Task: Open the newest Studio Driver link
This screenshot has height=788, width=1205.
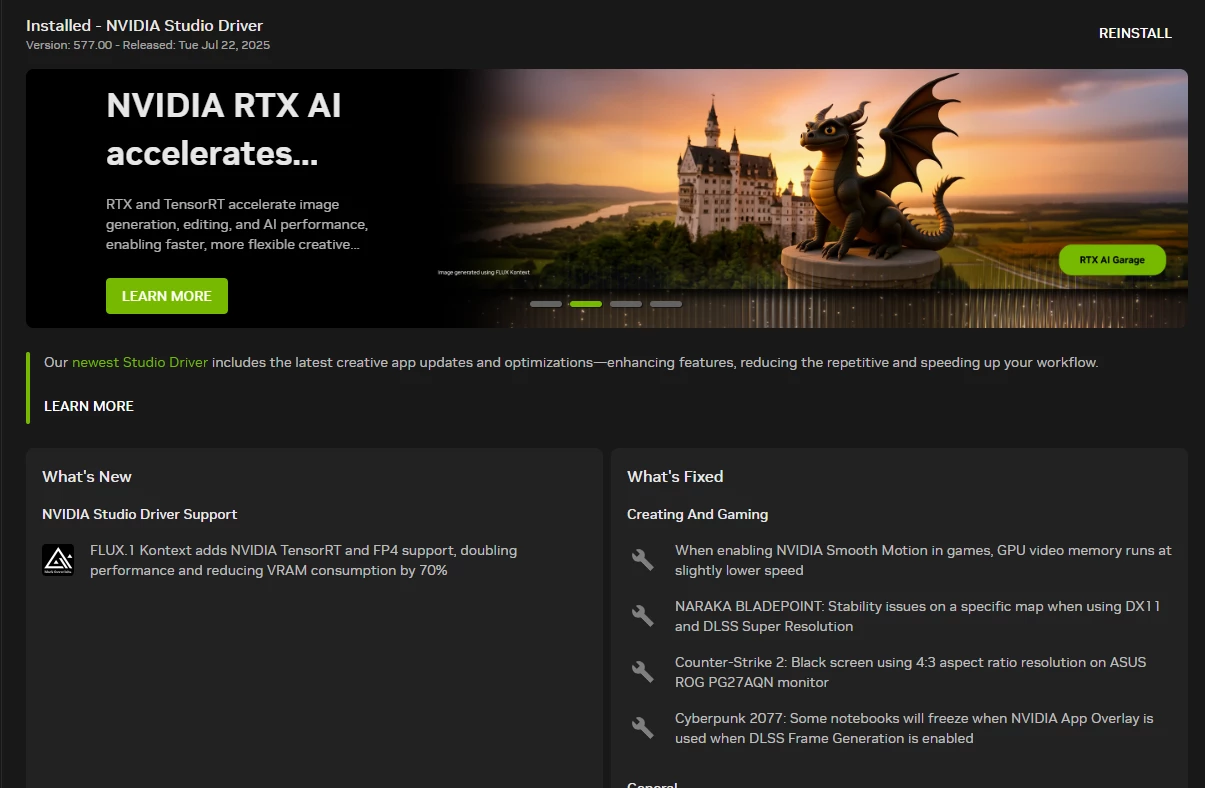Action: click(x=140, y=362)
